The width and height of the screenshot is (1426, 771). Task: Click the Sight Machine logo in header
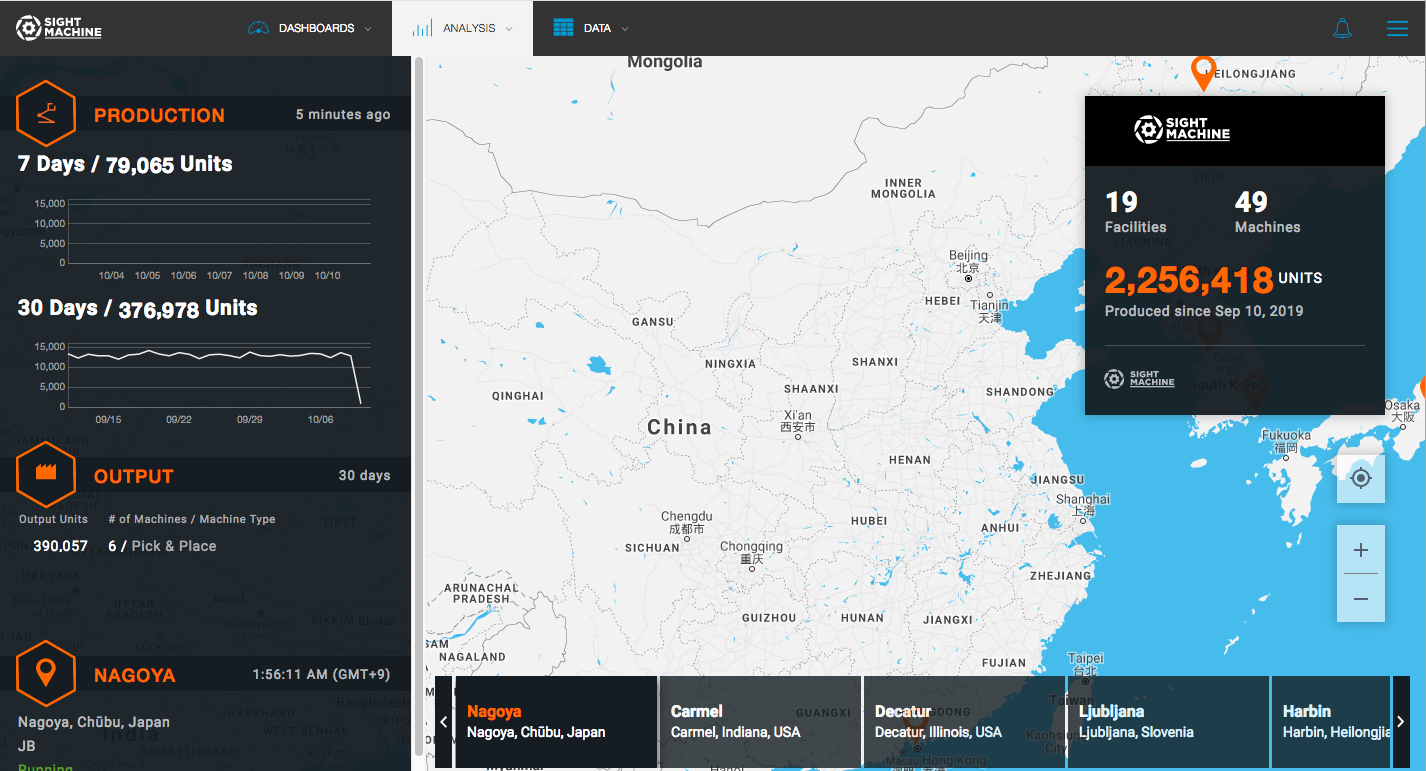tap(59, 28)
